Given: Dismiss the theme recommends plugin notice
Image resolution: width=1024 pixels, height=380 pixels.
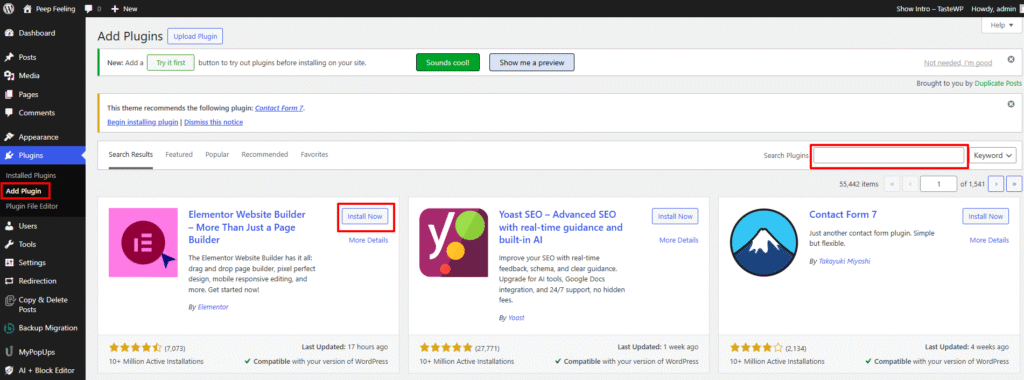Looking at the screenshot, I should (1011, 104).
